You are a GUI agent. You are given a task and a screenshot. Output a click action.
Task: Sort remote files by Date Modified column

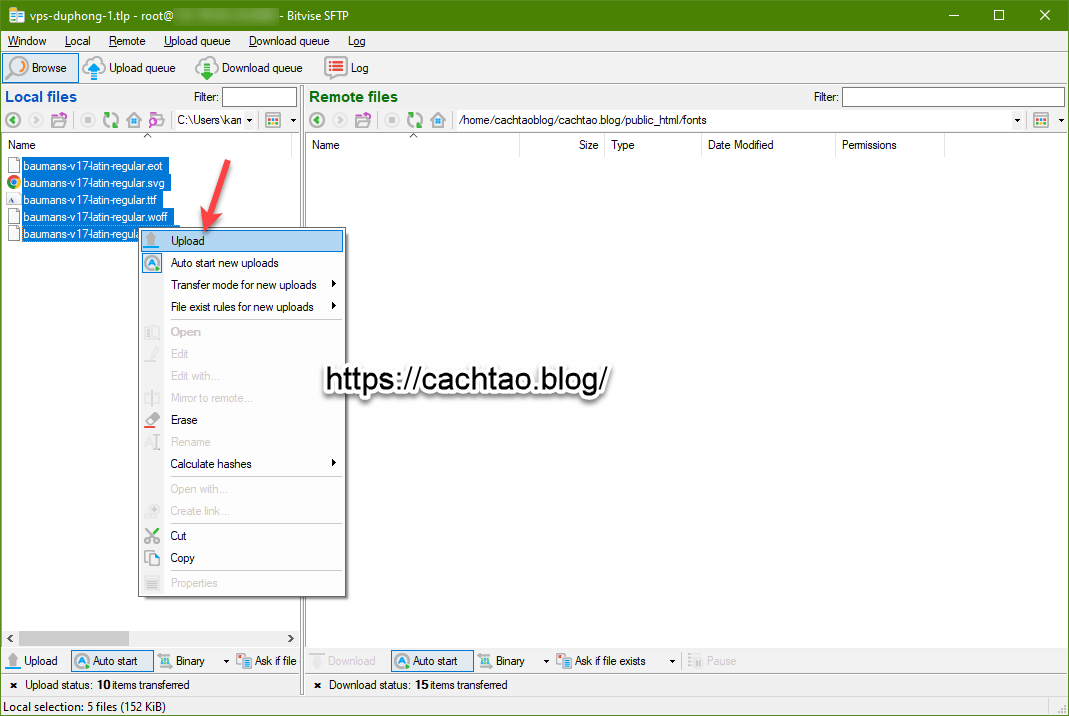[x=768, y=145]
